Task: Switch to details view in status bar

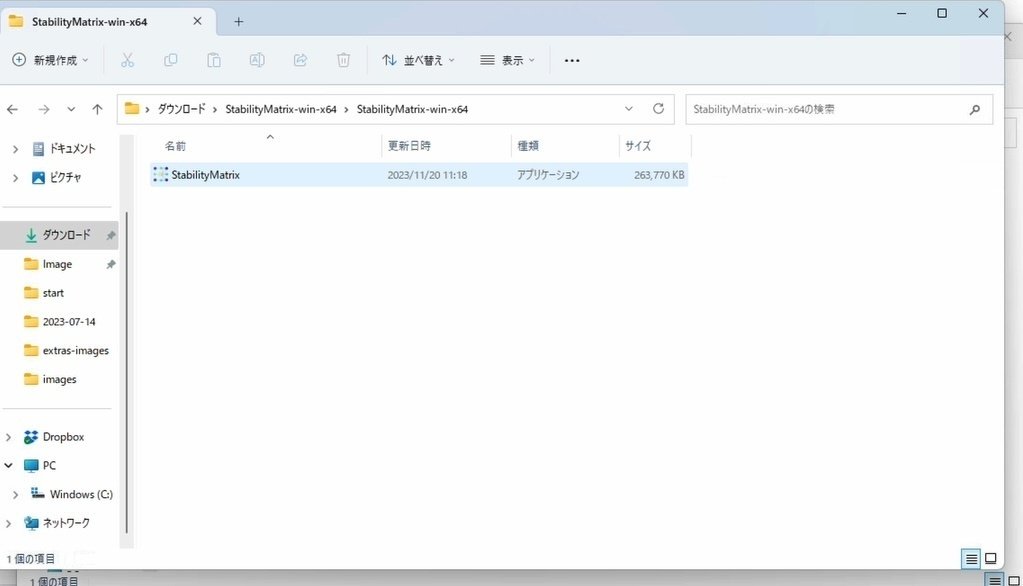Action: tap(971, 559)
